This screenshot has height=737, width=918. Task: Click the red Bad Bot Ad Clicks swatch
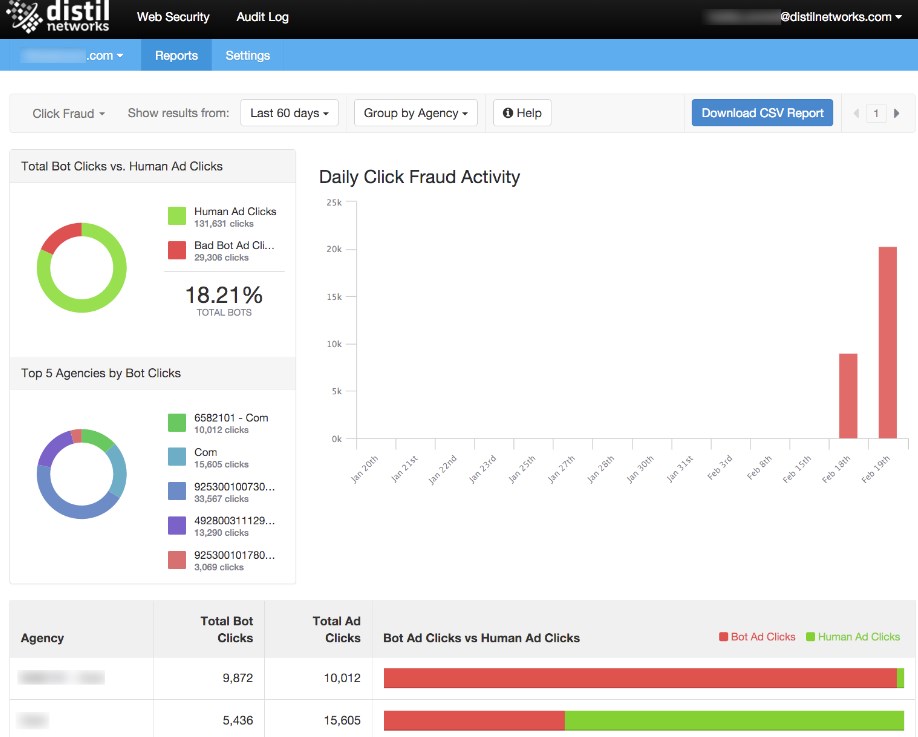[x=177, y=250]
